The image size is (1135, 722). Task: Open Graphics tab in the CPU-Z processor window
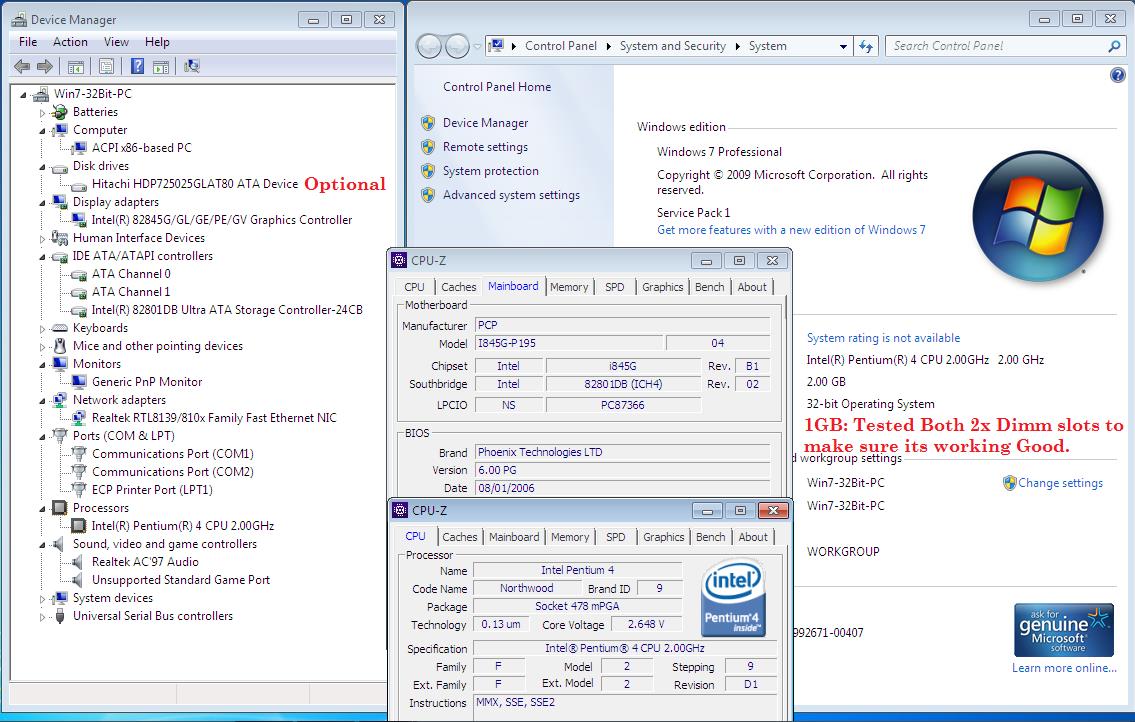tap(664, 537)
